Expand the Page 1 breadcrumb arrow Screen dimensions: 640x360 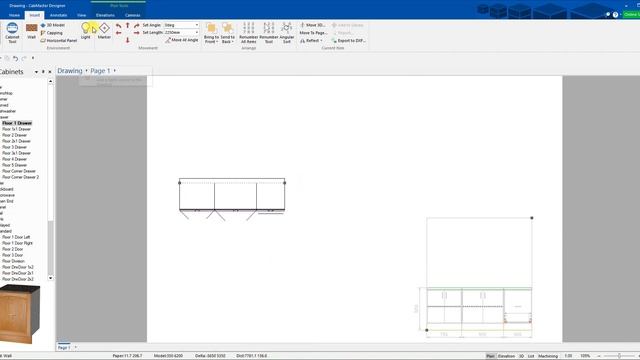pyautogui.click(x=115, y=71)
